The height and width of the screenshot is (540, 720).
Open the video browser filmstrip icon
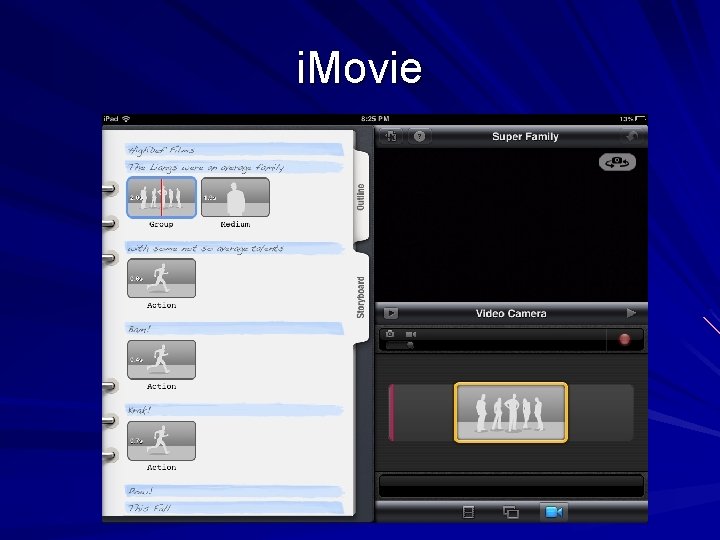468,512
